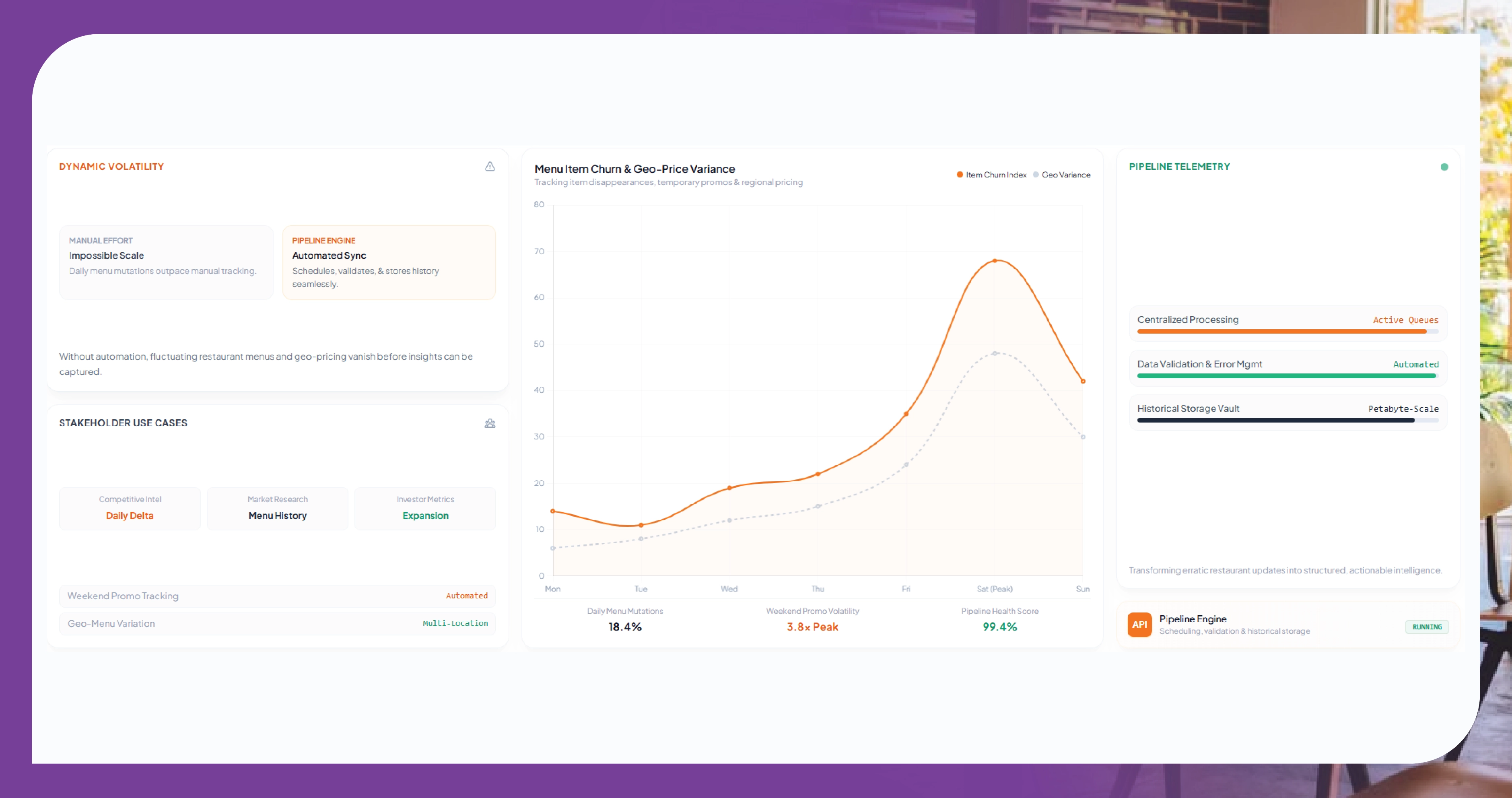This screenshot has width=1512, height=798.
Task: Toggle the Geo Variance legend entry
Action: click(1062, 175)
